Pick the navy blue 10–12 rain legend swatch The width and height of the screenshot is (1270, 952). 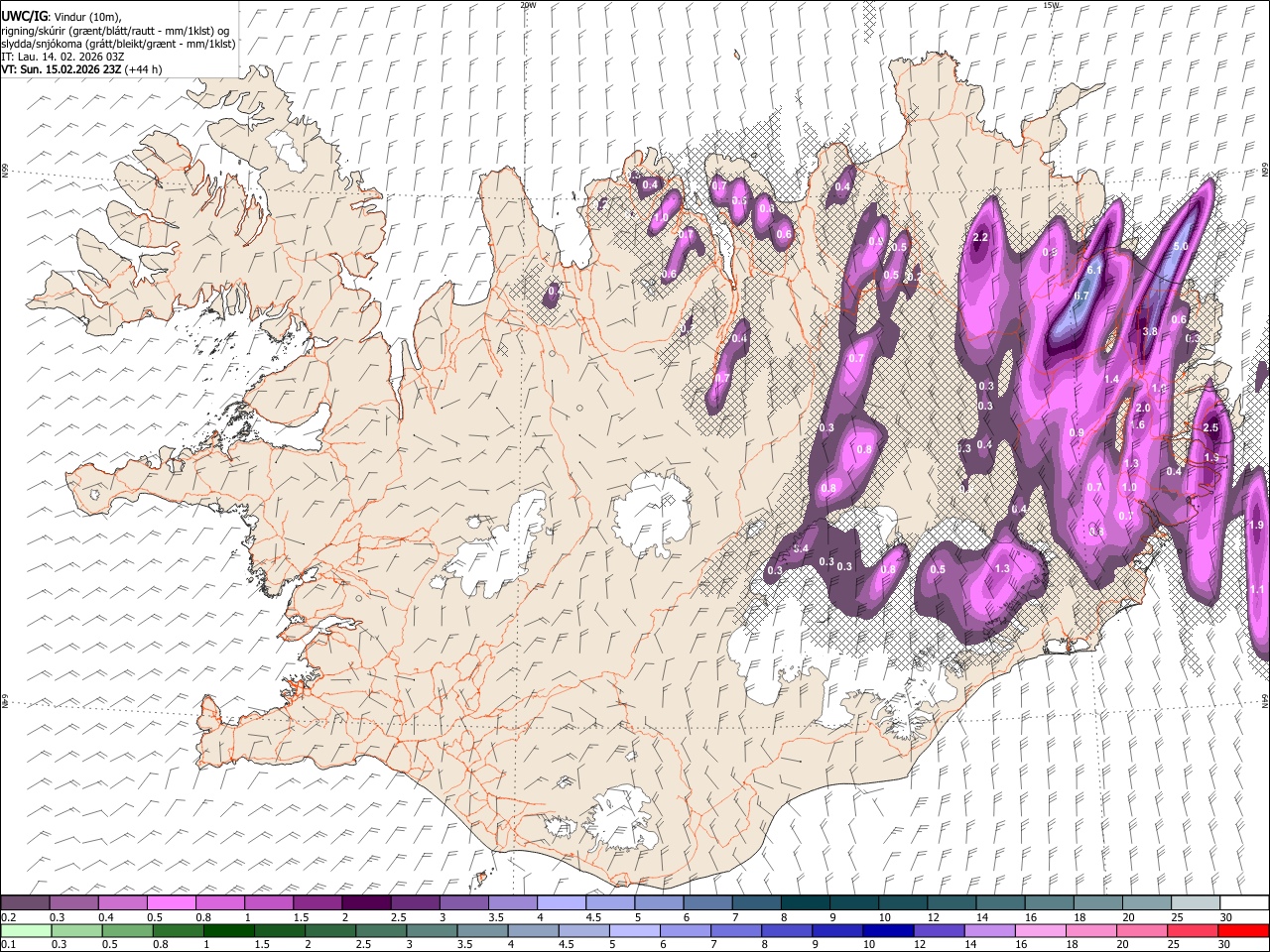pos(888,930)
